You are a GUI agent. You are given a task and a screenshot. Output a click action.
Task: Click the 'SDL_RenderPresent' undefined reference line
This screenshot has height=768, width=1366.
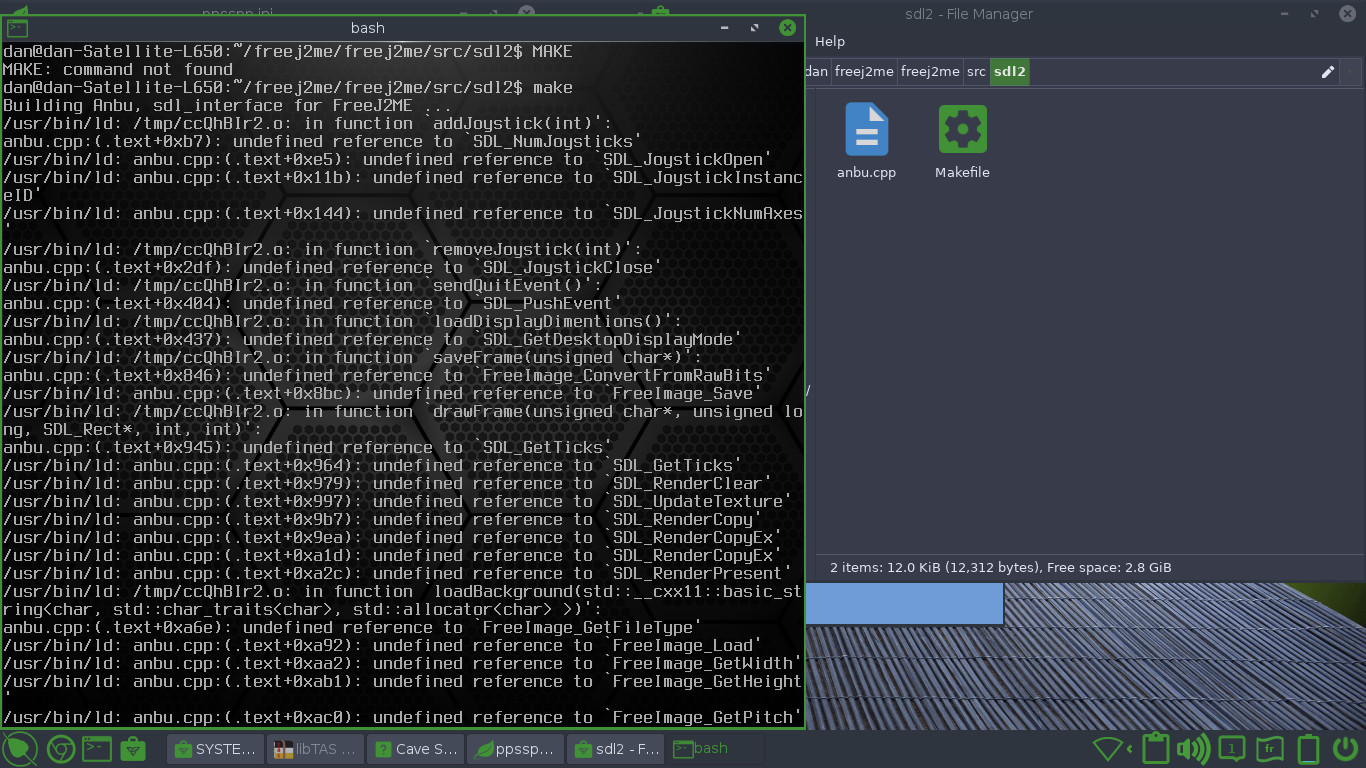point(398,573)
